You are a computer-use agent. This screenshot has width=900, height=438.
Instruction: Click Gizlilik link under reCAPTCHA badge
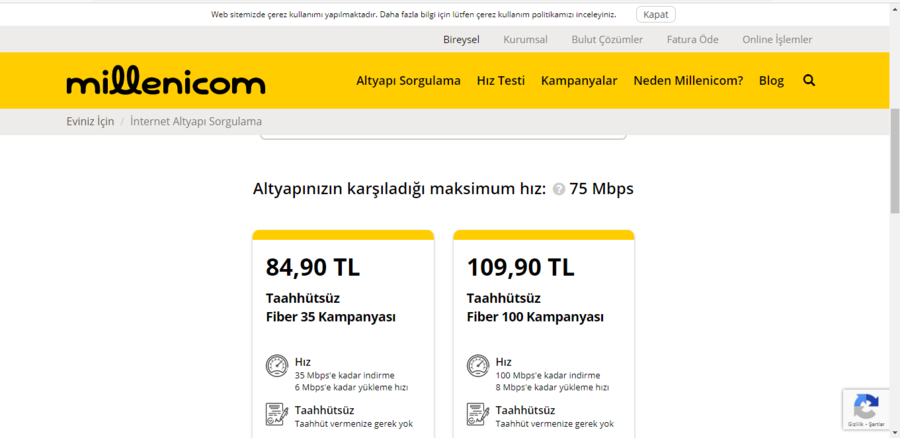(858, 425)
